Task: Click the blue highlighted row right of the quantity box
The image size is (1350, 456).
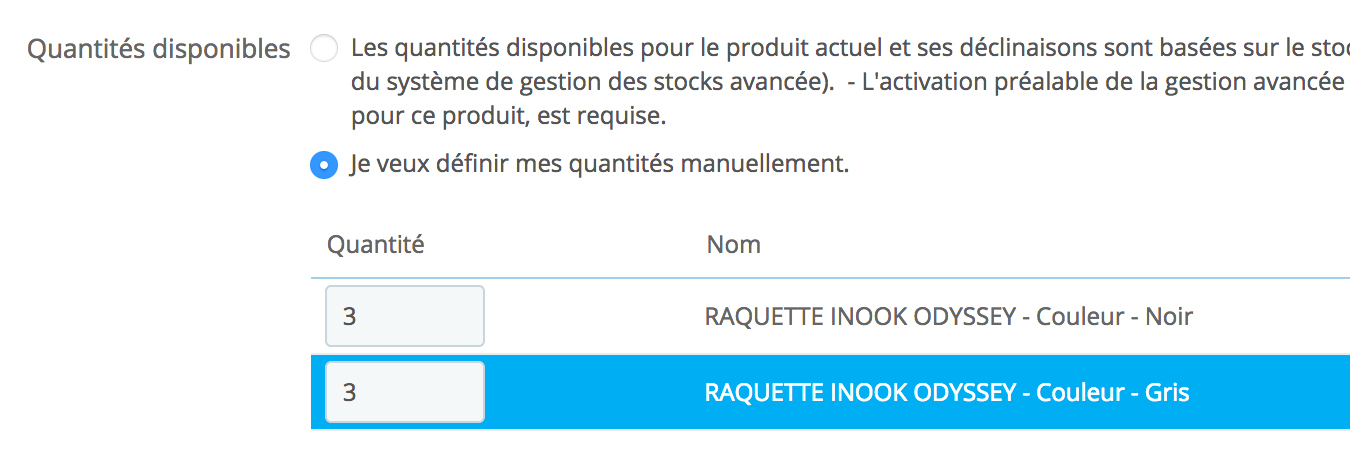Action: click(590, 393)
